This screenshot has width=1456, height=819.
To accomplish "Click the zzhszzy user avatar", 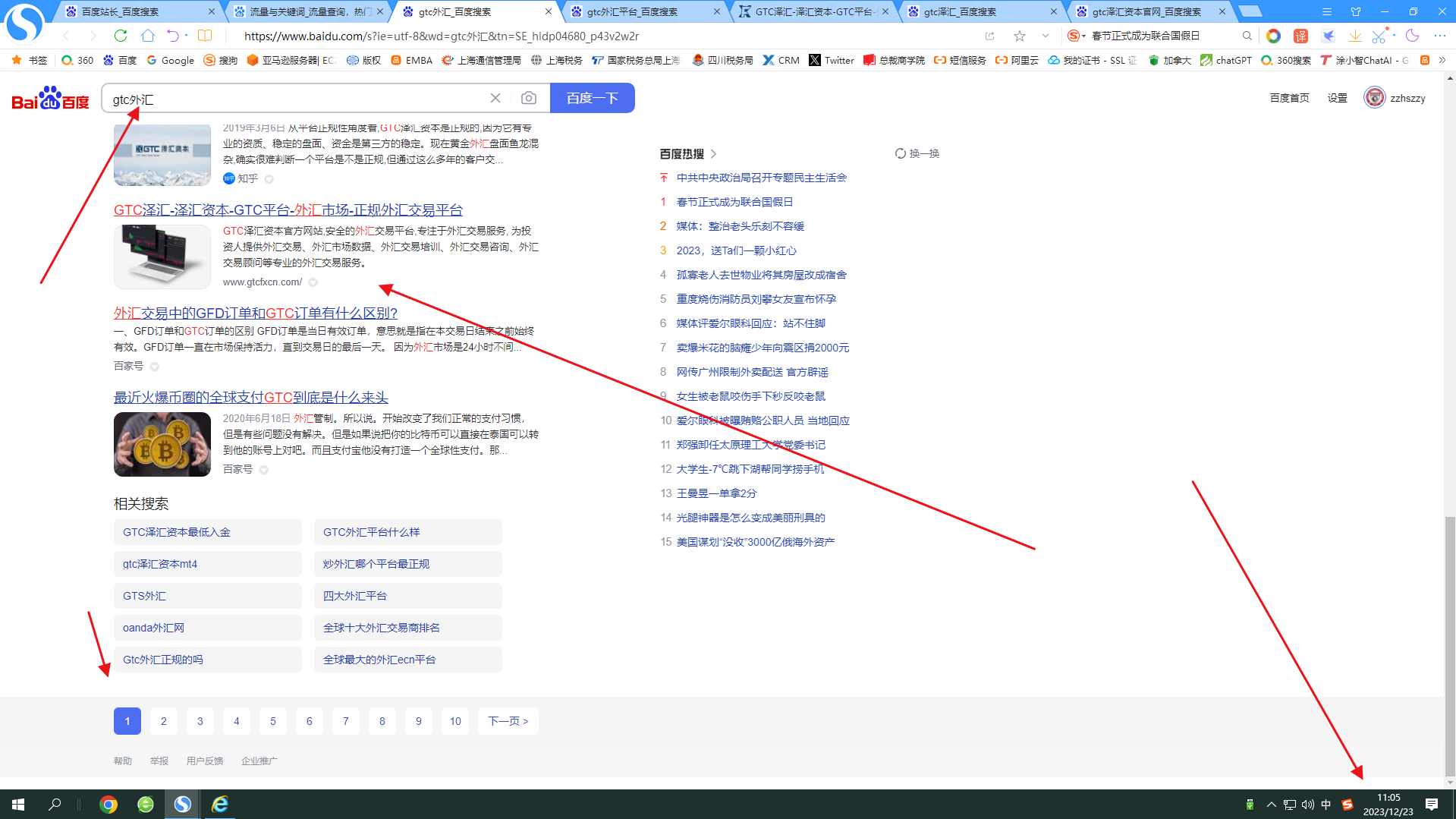I will (x=1374, y=97).
